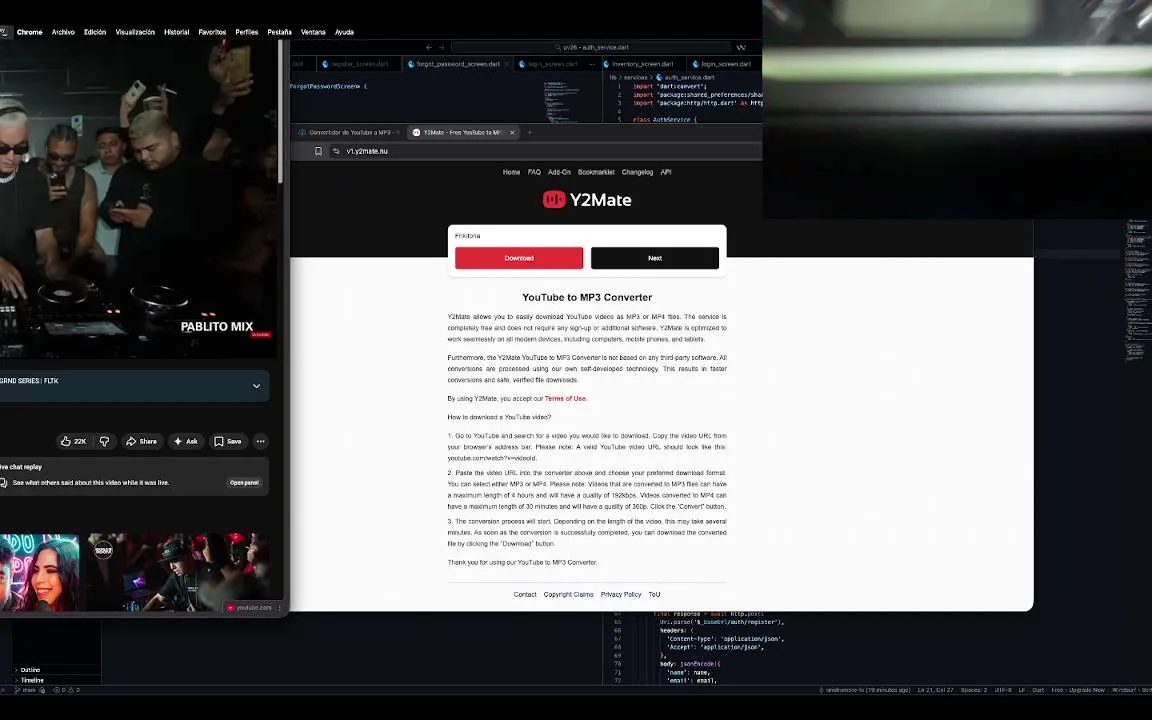
Task: Open the ToU footer link
Action: 655,594
